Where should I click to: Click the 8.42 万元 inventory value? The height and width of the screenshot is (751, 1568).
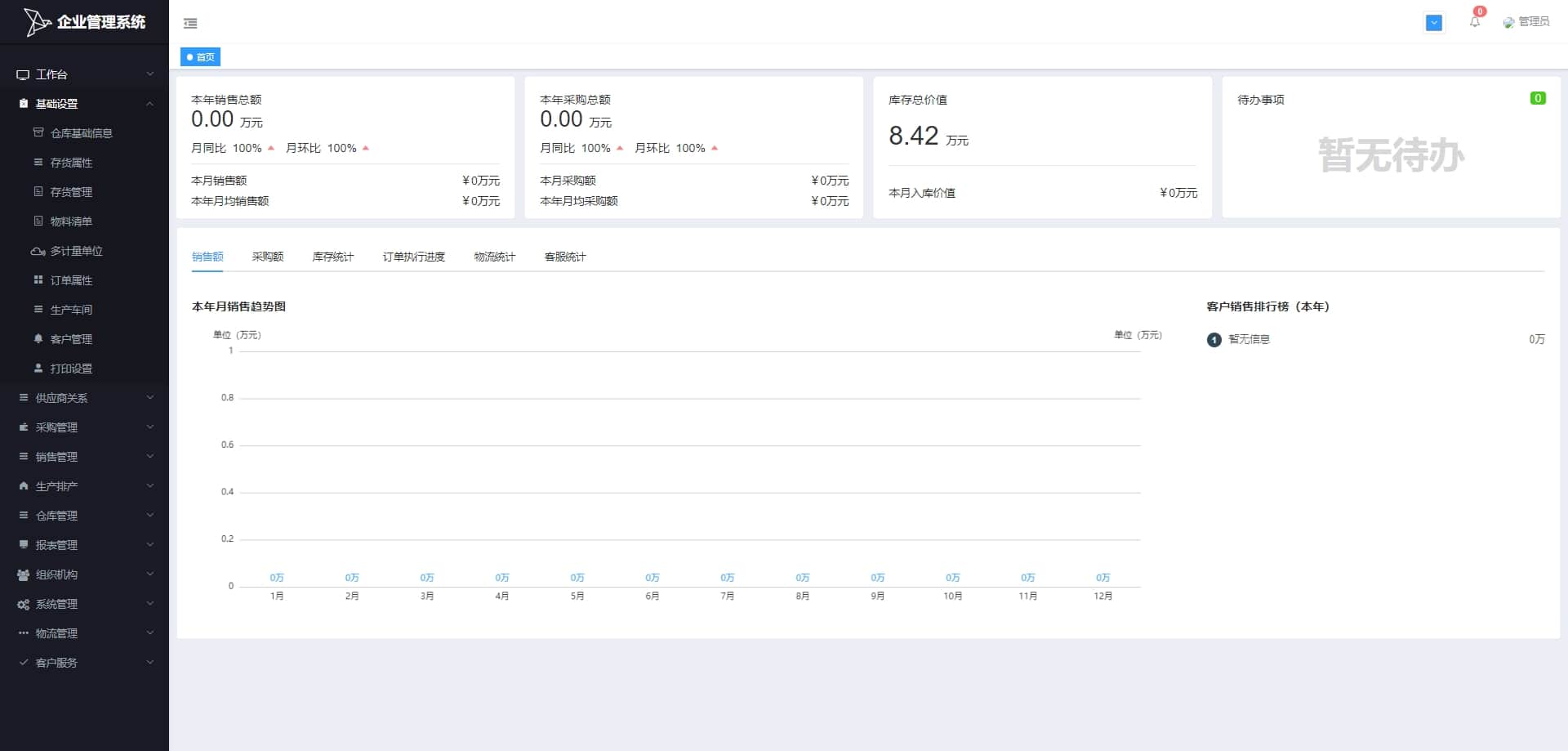coord(929,136)
